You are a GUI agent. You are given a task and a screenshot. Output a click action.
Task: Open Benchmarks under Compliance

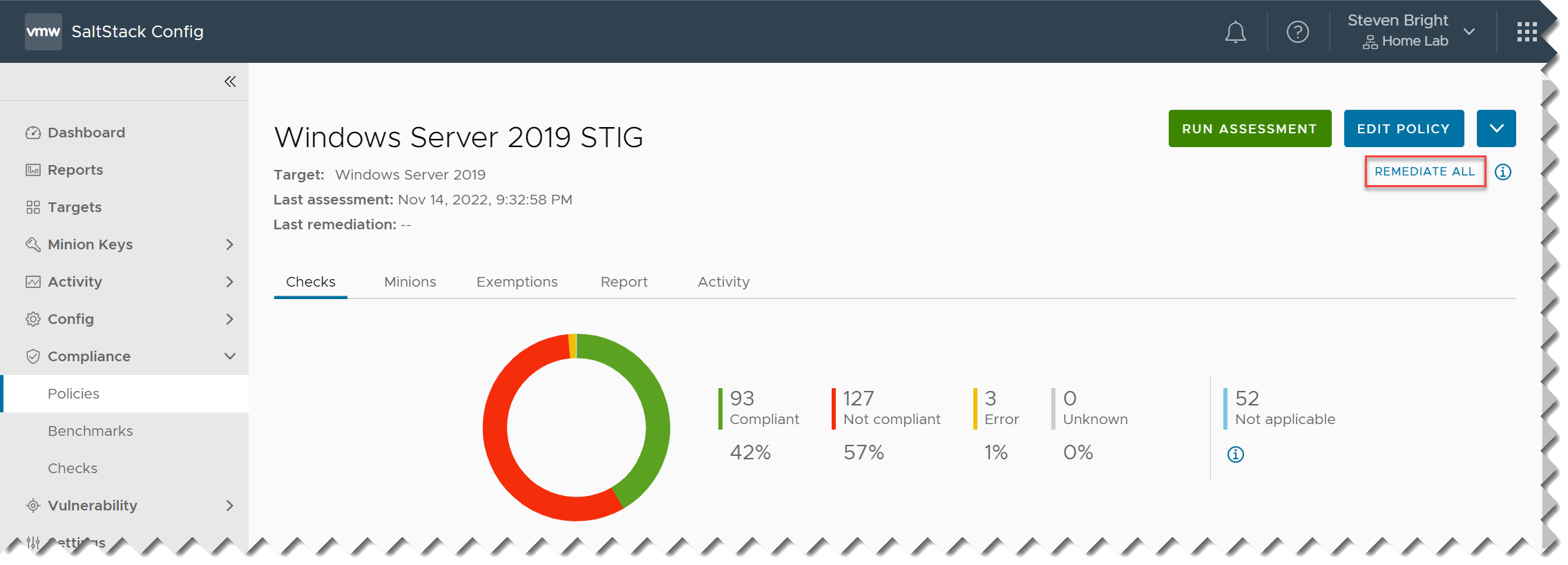click(x=90, y=431)
